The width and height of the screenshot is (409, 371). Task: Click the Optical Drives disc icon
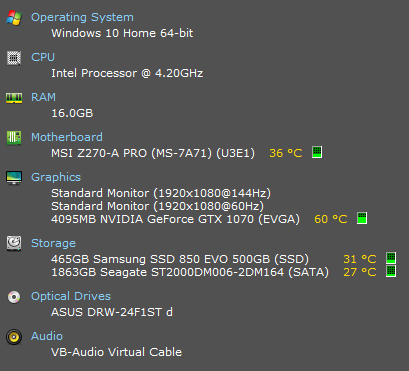coord(14,297)
